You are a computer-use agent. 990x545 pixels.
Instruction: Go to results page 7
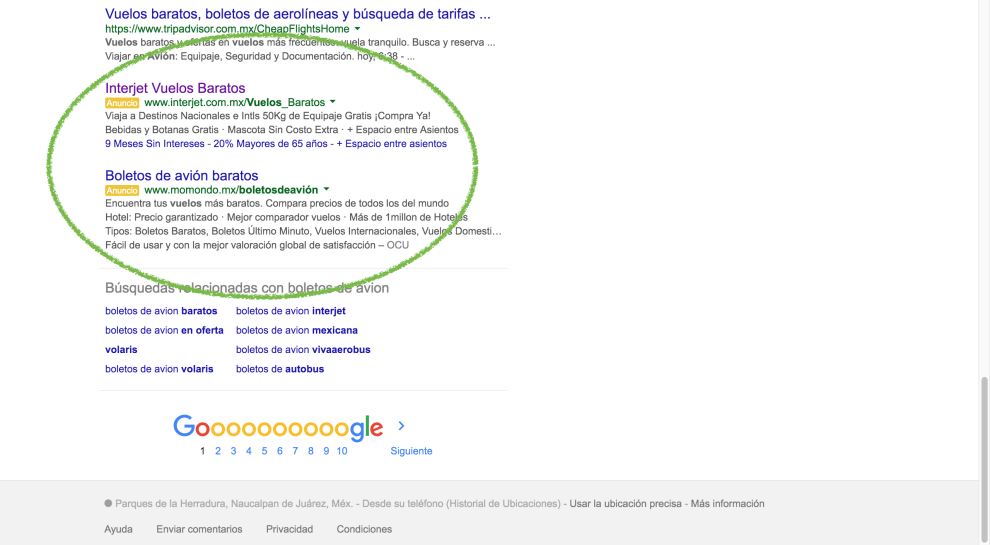(x=295, y=451)
